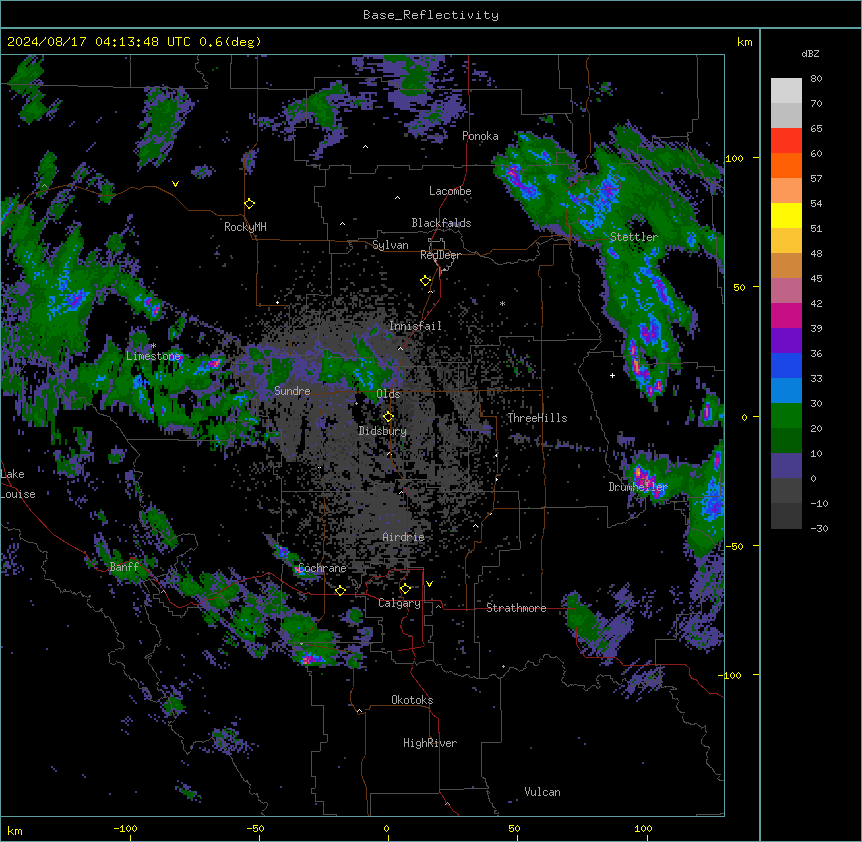Select the Banff label

coord(124,567)
